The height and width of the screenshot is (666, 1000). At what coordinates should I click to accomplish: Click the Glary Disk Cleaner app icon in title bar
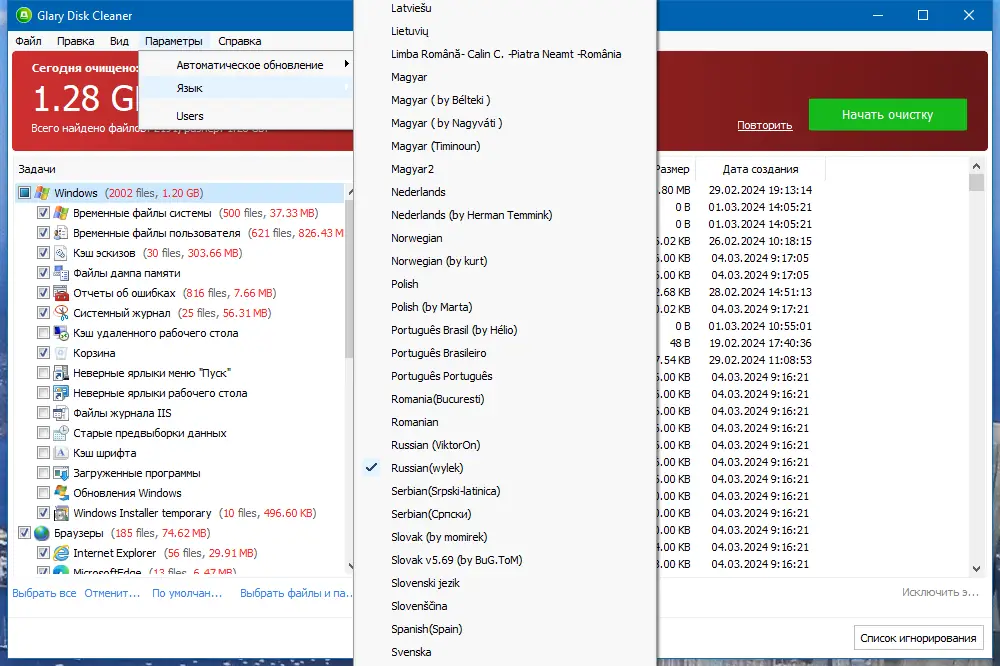coord(24,15)
